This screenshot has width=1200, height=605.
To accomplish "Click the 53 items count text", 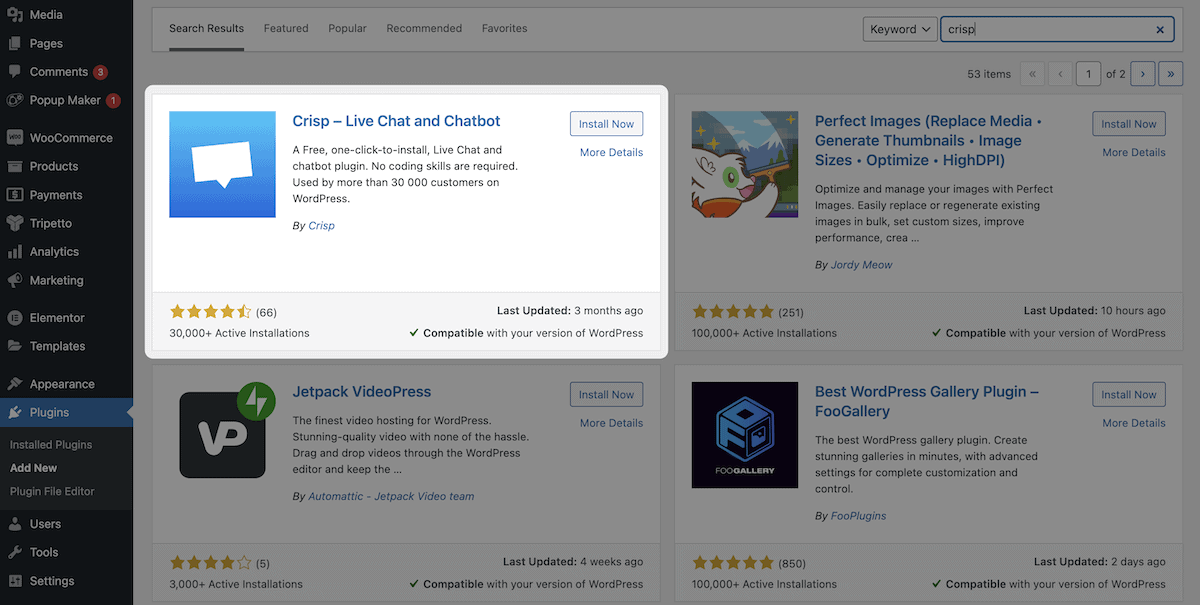I will pyautogui.click(x=989, y=74).
